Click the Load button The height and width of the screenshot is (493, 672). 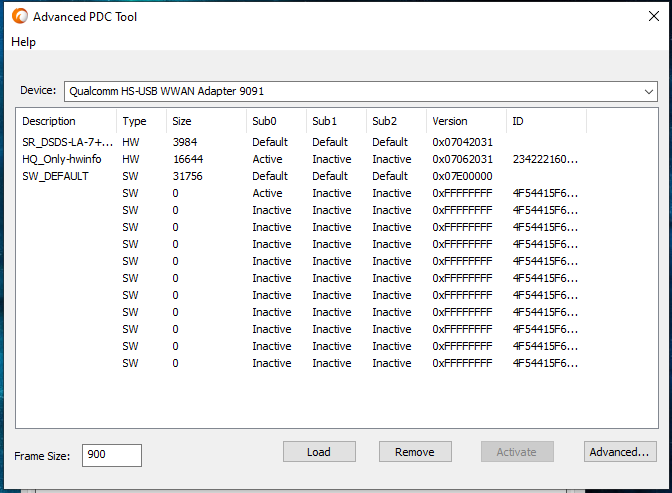point(319,452)
